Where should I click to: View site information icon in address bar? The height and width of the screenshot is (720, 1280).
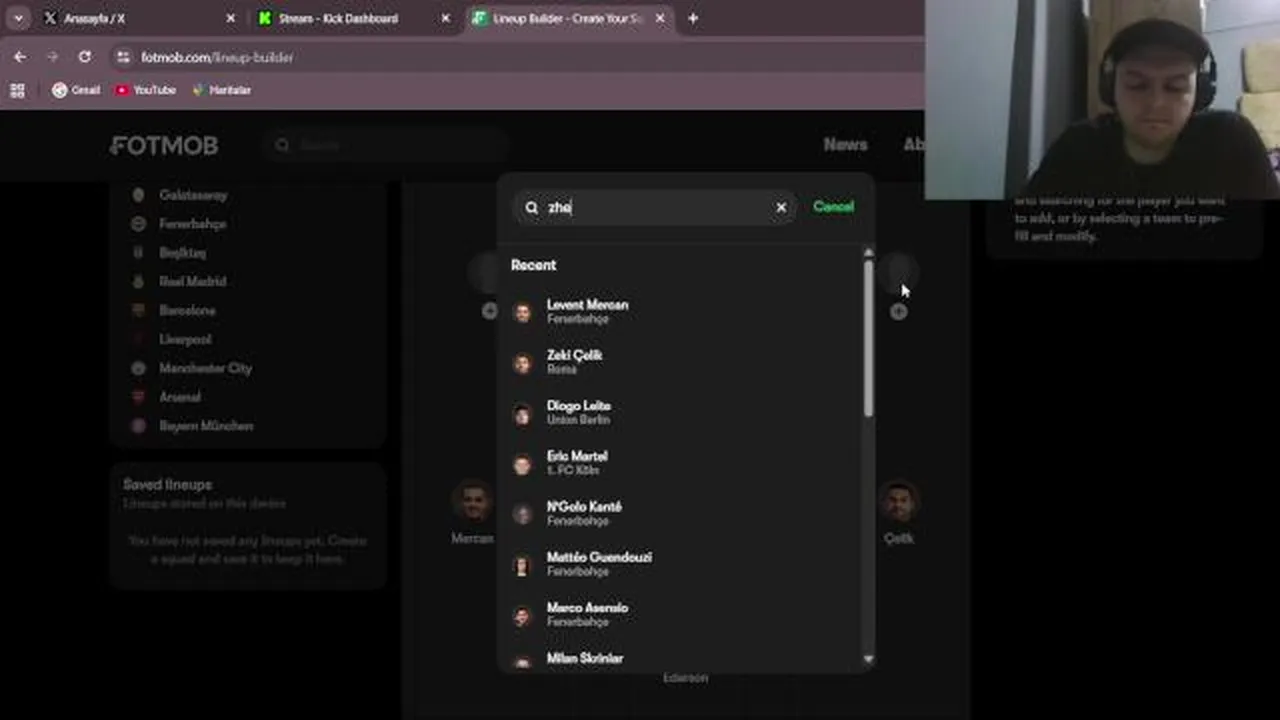pos(123,57)
